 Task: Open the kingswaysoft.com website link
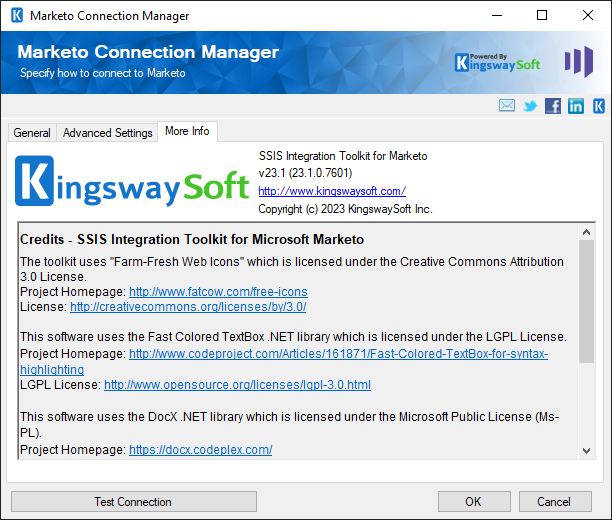(x=332, y=191)
